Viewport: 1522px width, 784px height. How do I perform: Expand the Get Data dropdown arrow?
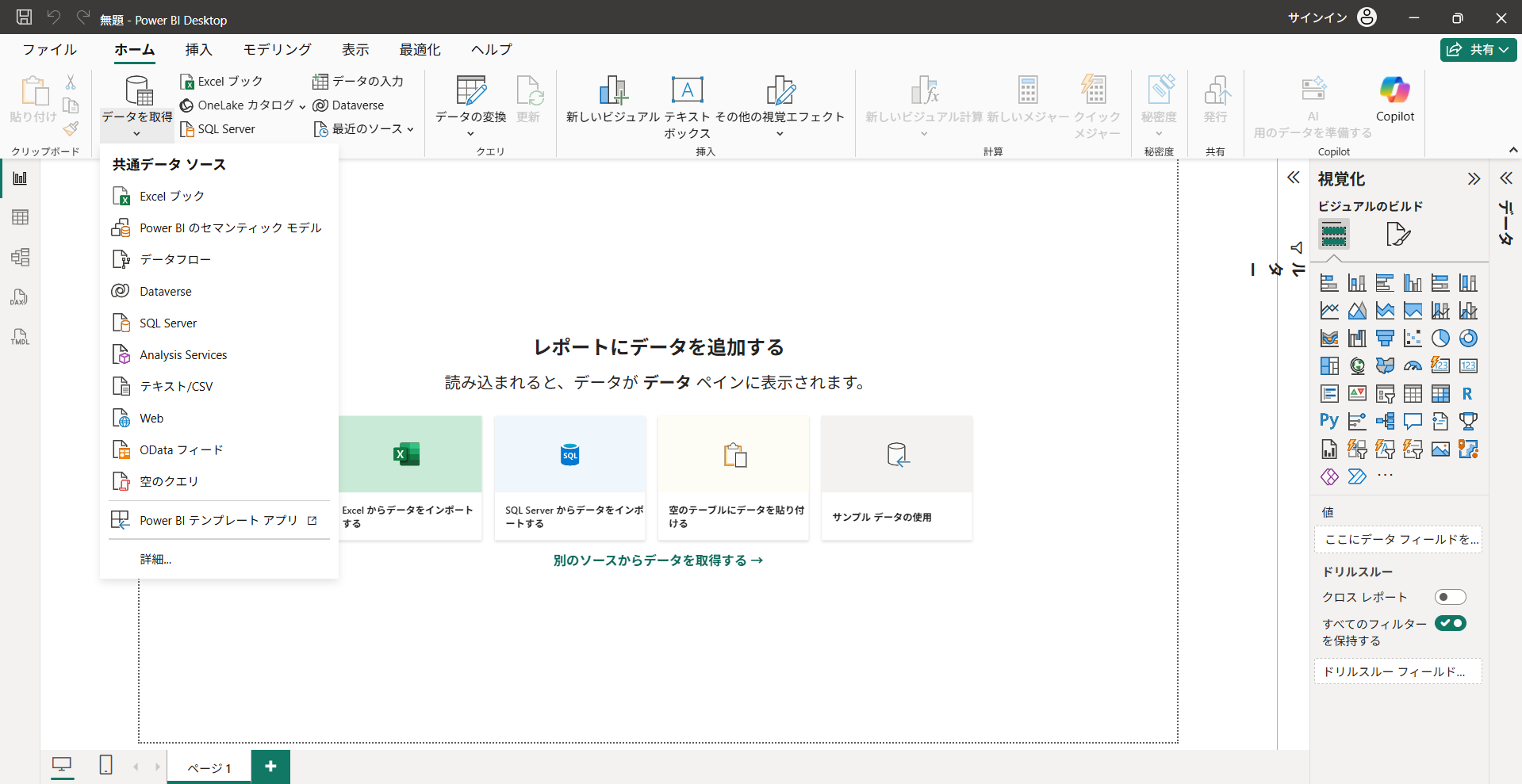136,134
